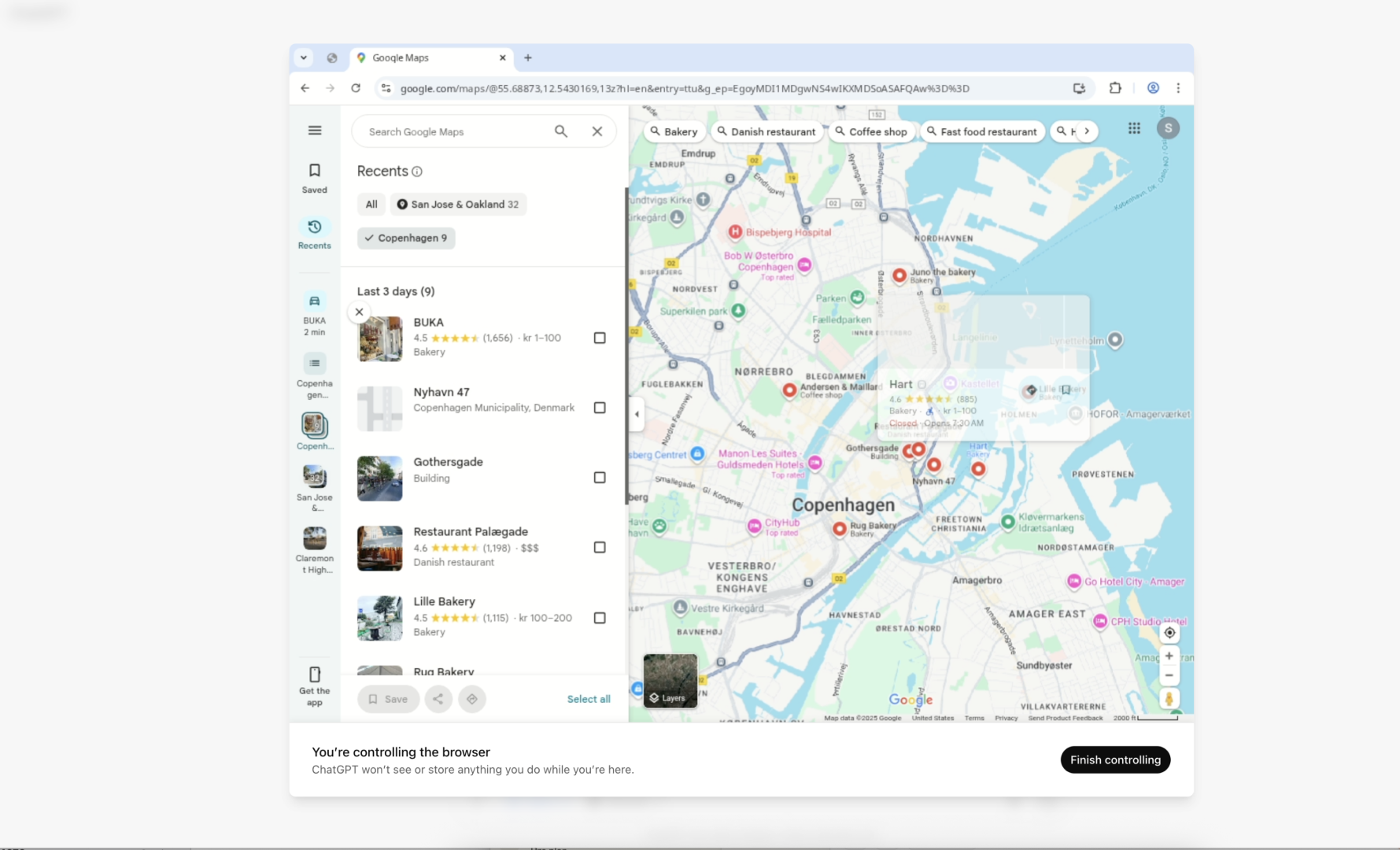This screenshot has height=850, width=1400.
Task: Go back in browser history
Action: tap(305, 88)
